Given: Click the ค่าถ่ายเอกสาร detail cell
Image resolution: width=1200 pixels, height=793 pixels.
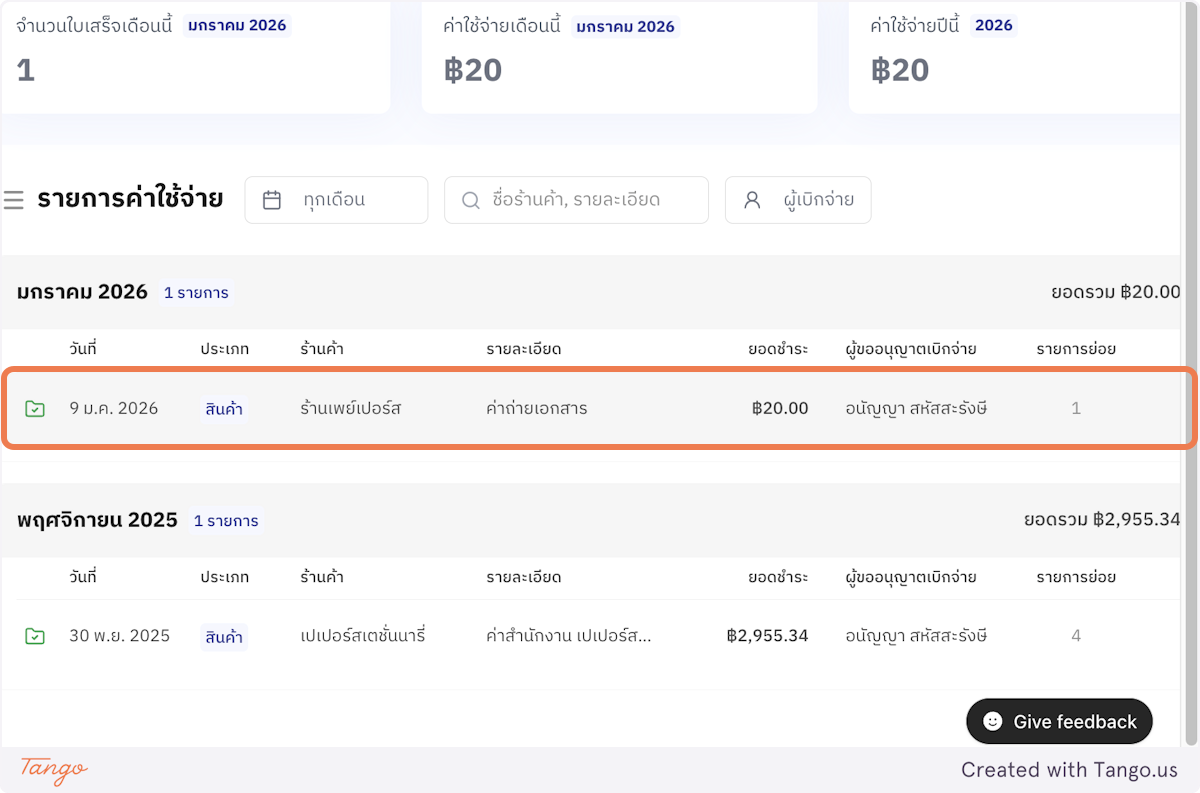Looking at the screenshot, I should (x=536, y=409).
